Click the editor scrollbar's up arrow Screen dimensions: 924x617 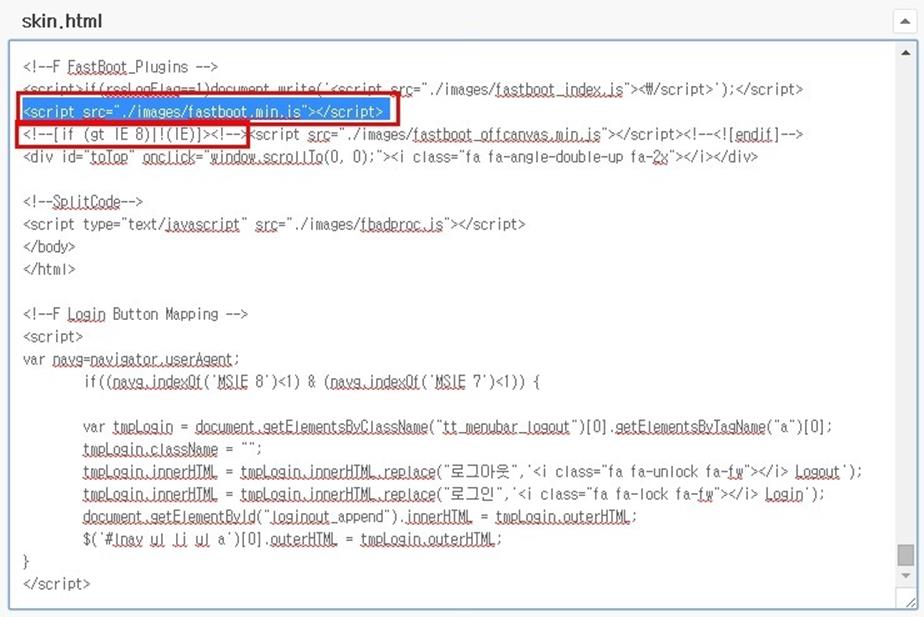(906, 53)
